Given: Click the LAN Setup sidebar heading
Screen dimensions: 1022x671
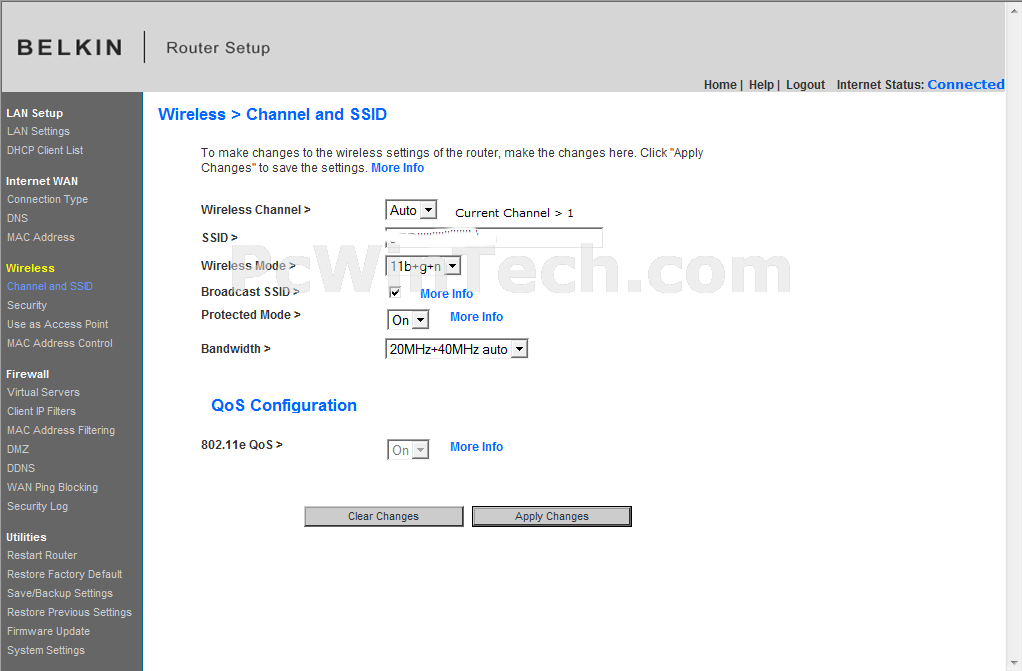Looking at the screenshot, I should (35, 113).
